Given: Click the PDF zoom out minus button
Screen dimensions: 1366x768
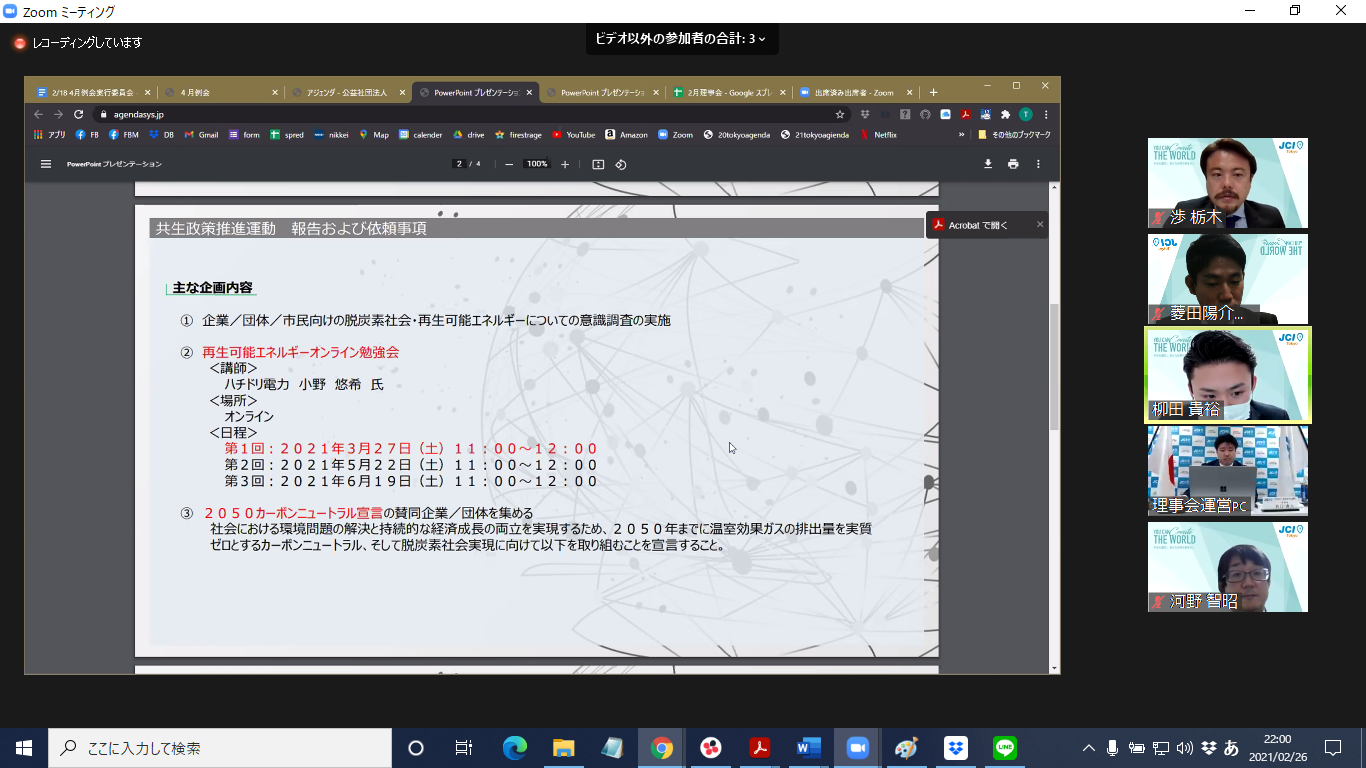Looking at the screenshot, I should [x=509, y=164].
